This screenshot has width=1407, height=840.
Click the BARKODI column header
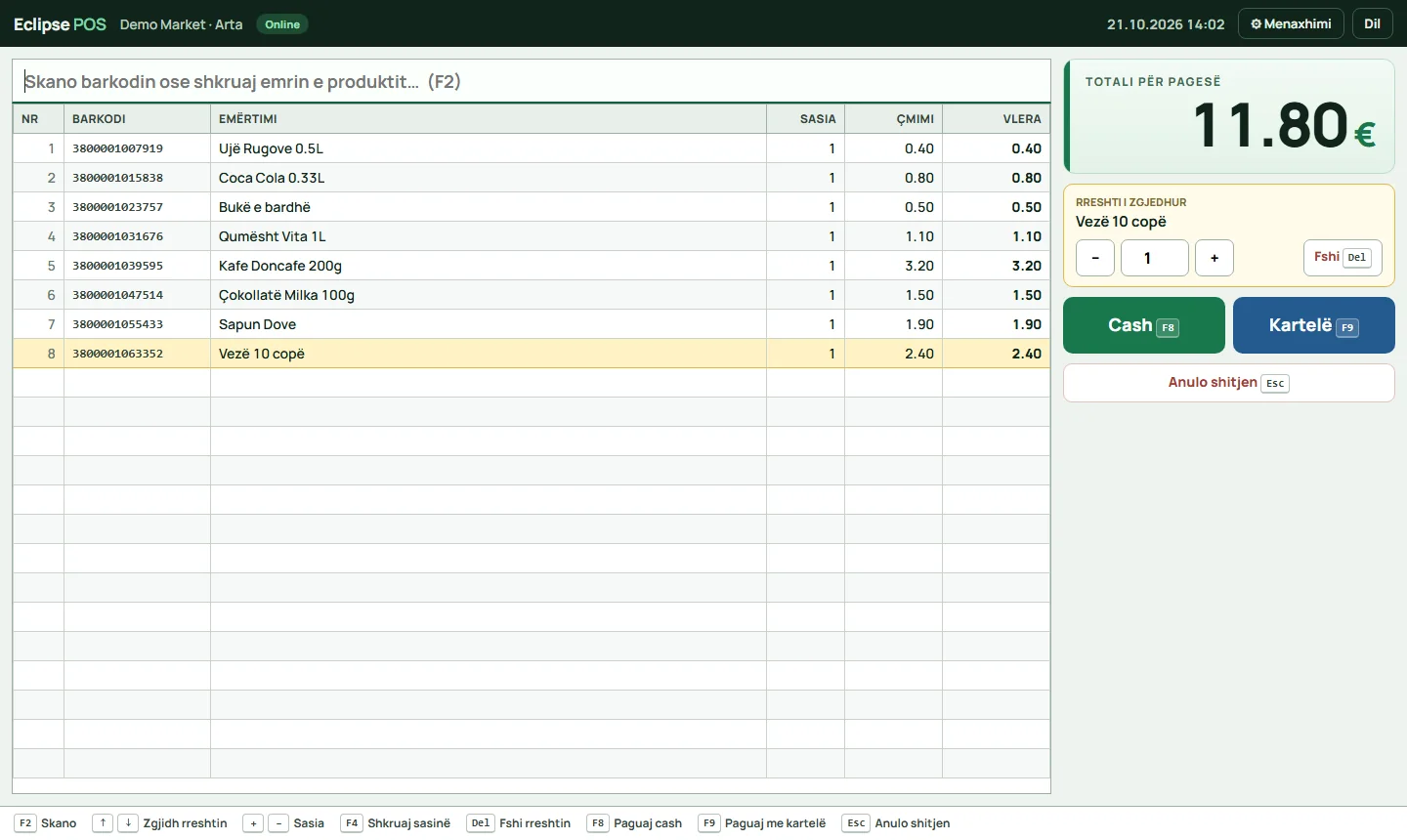(138, 119)
